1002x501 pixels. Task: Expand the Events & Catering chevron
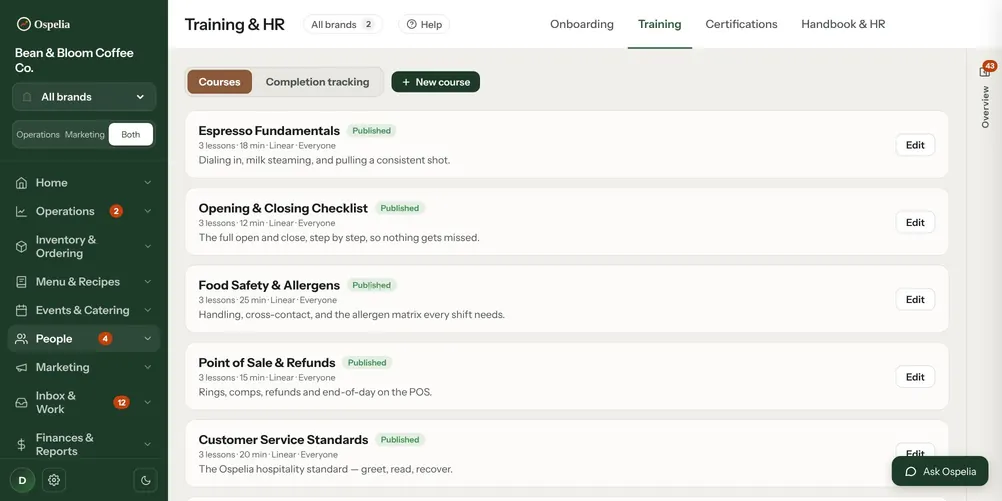pyautogui.click(x=148, y=311)
